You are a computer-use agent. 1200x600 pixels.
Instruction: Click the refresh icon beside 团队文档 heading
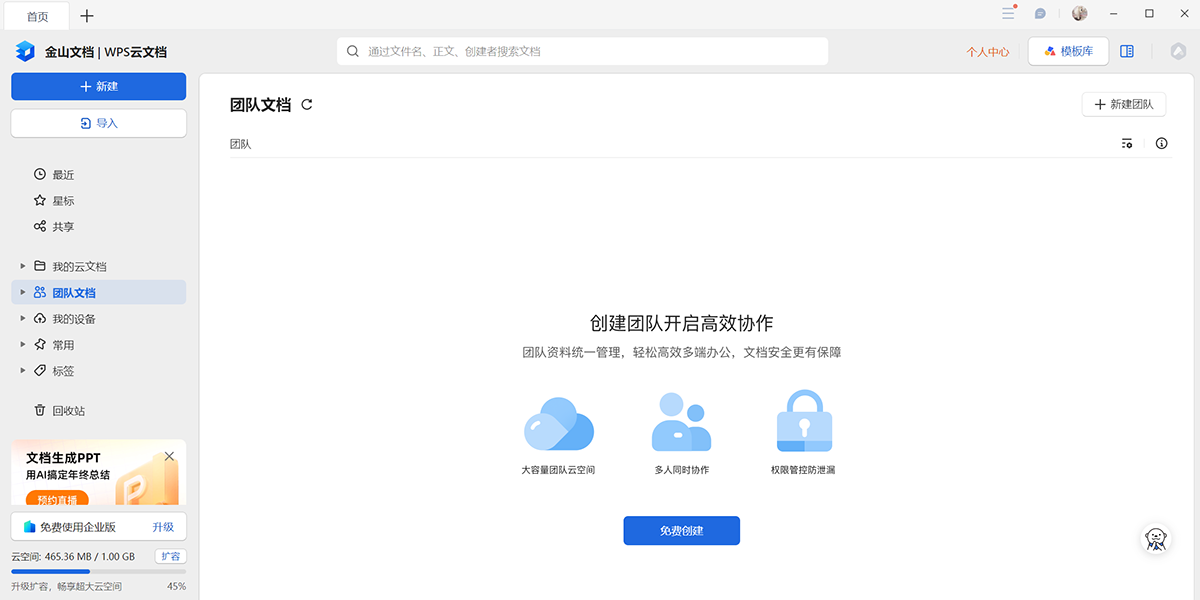(x=307, y=104)
